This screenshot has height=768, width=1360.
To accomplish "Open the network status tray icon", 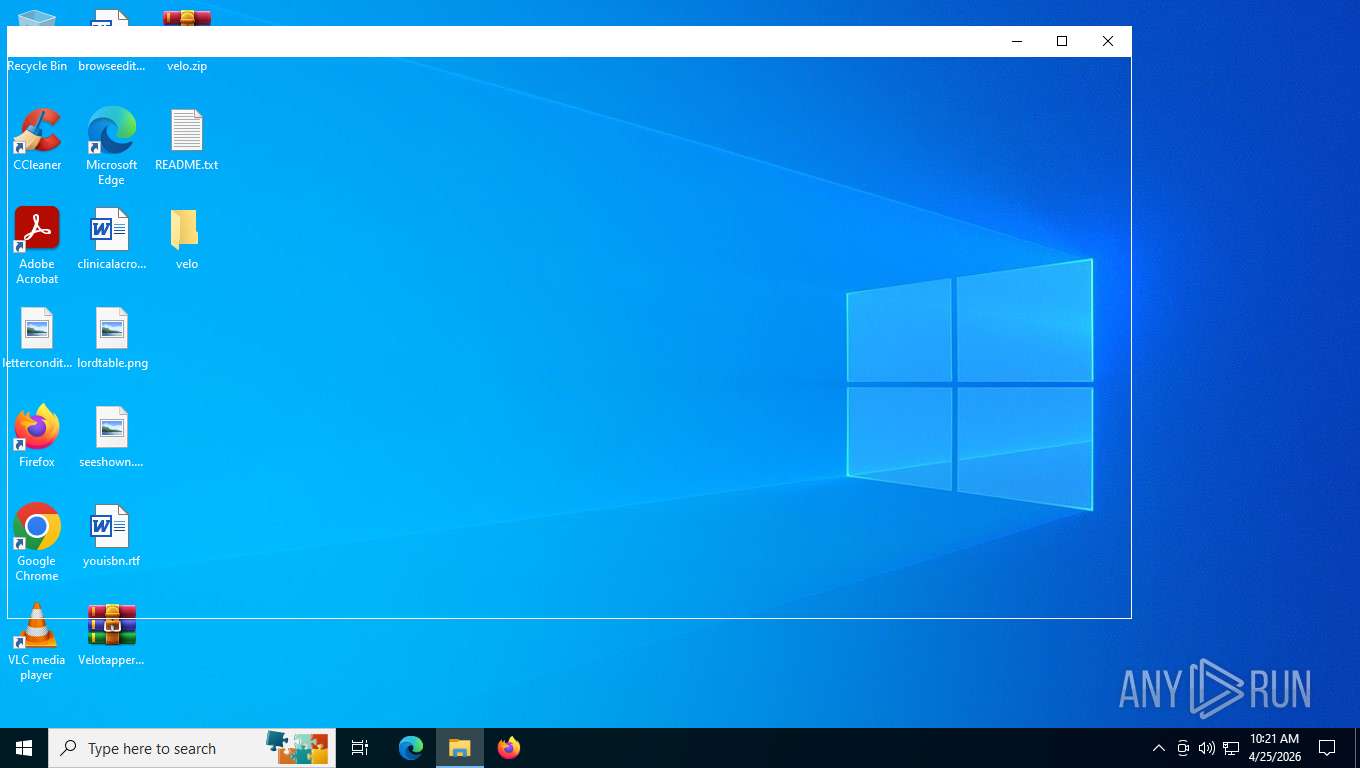I will click(1231, 748).
